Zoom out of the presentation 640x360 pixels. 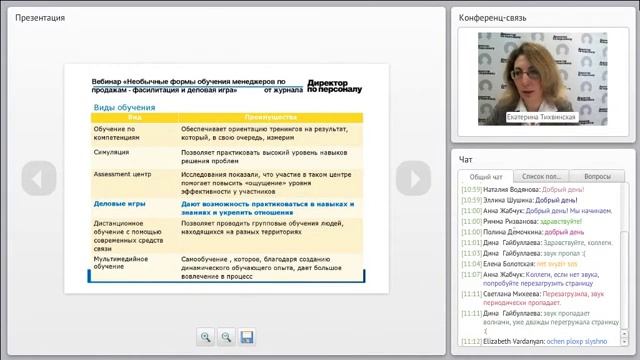point(226,337)
